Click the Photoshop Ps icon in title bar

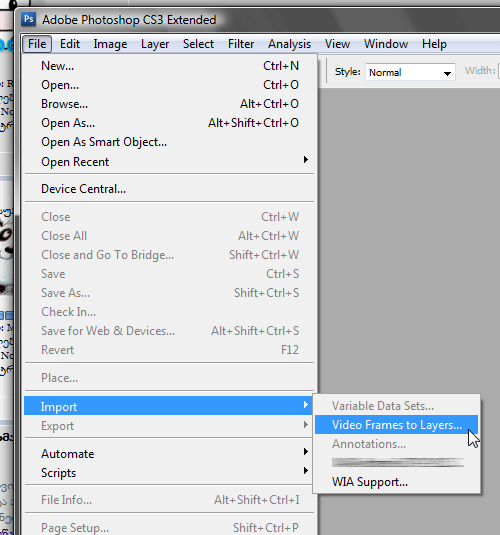[x=29, y=19]
